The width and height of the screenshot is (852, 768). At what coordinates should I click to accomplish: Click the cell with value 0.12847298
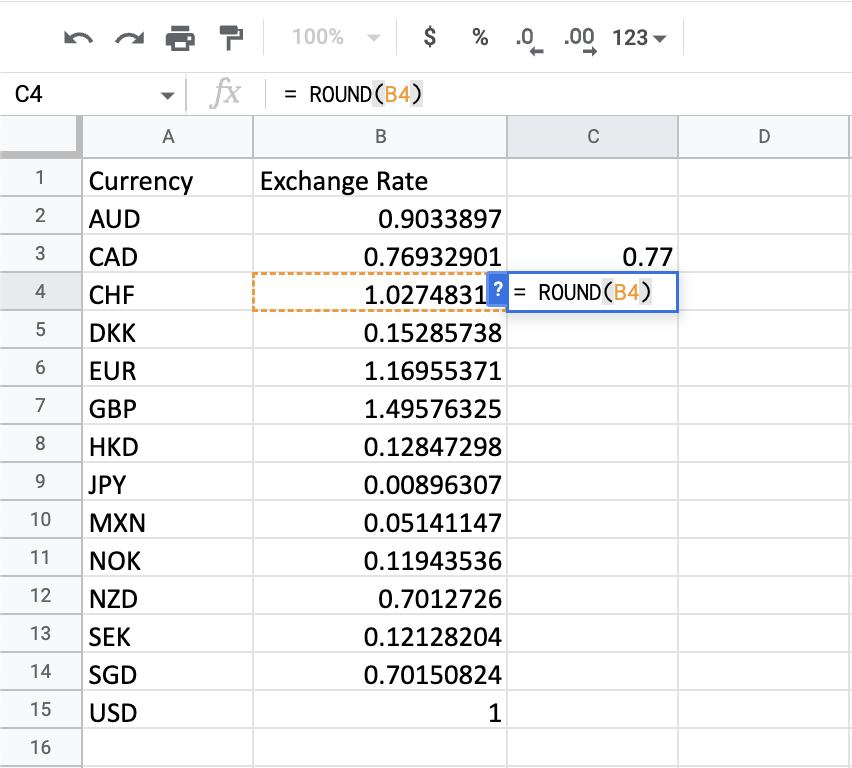[x=380, y=444]
